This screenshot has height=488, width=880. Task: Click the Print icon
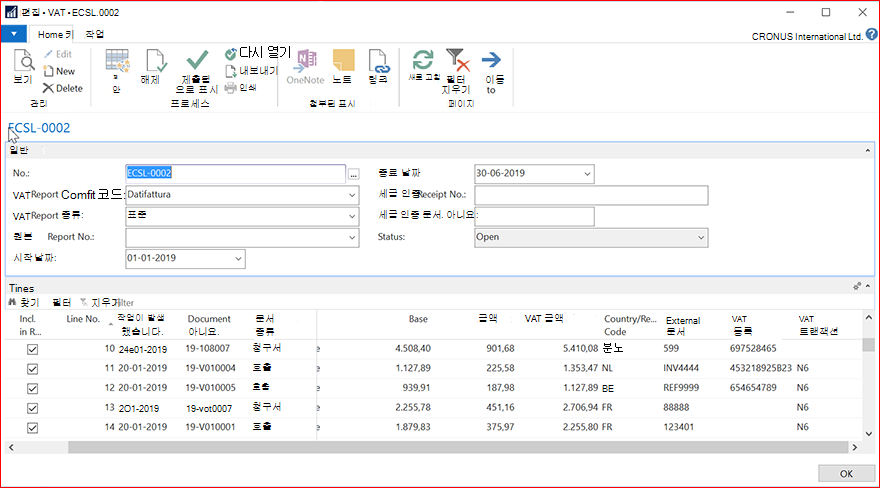point(230,88)
